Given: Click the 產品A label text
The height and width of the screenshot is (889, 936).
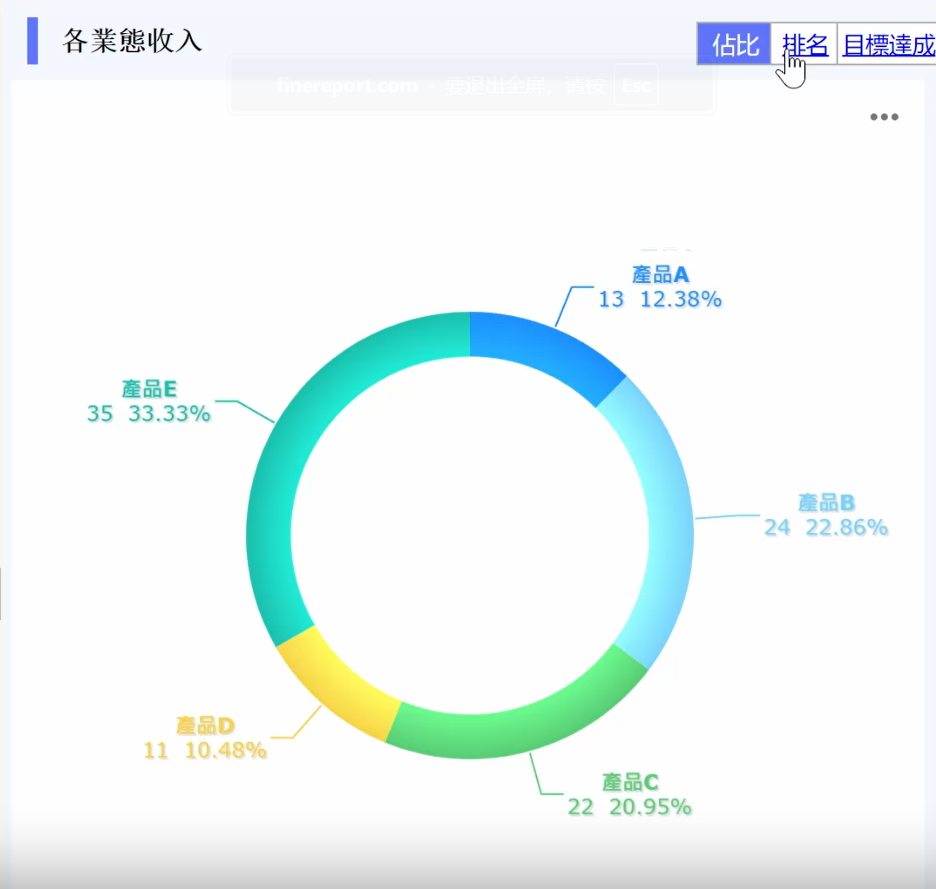Looking at the screenshot, I should 660,275.
